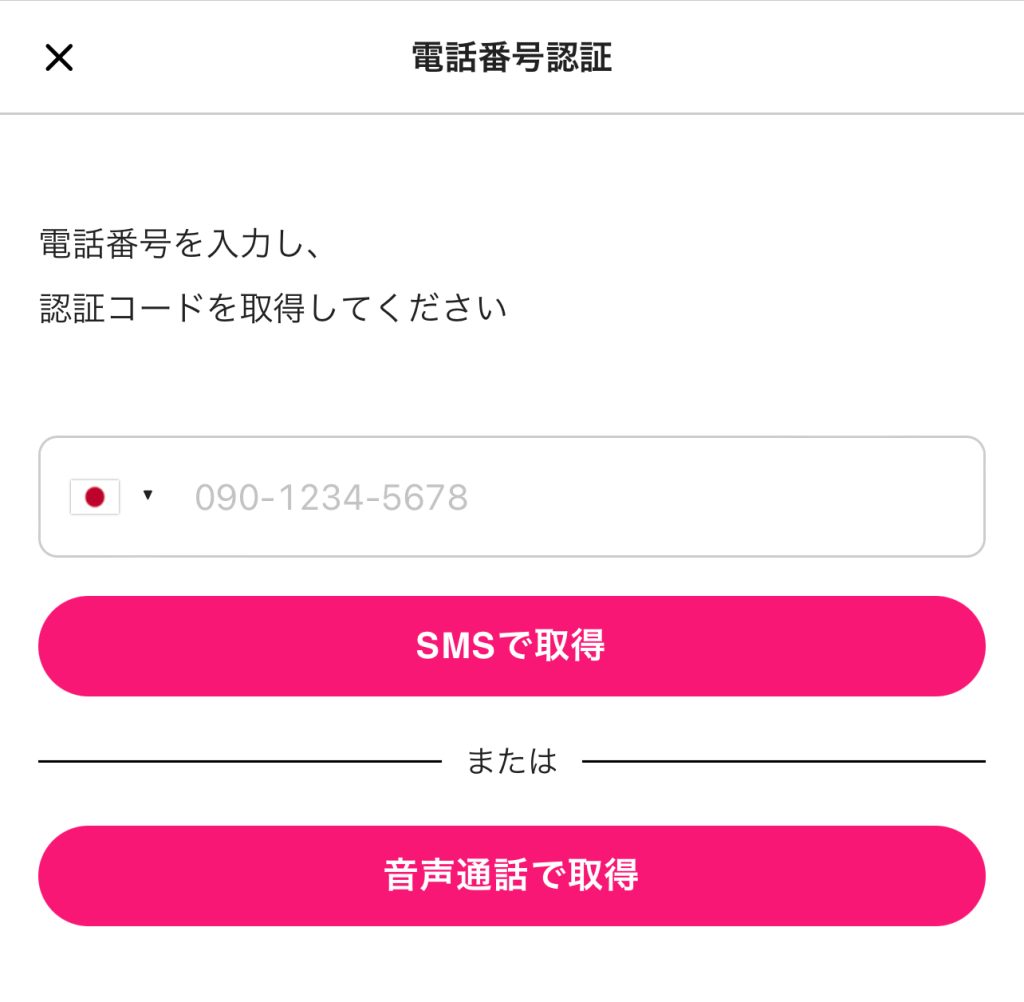Tap the Japan flag icon
Screen dimensions: 1024x1002
pyautogui.click(x=95, y=496)
